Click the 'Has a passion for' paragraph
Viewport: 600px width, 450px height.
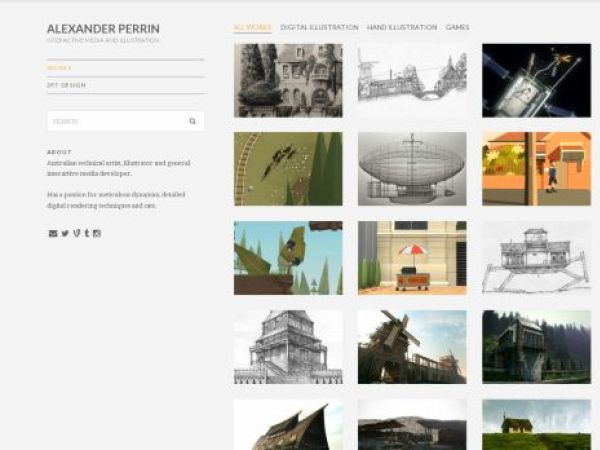pyautogui.click(x=116, y=200)
